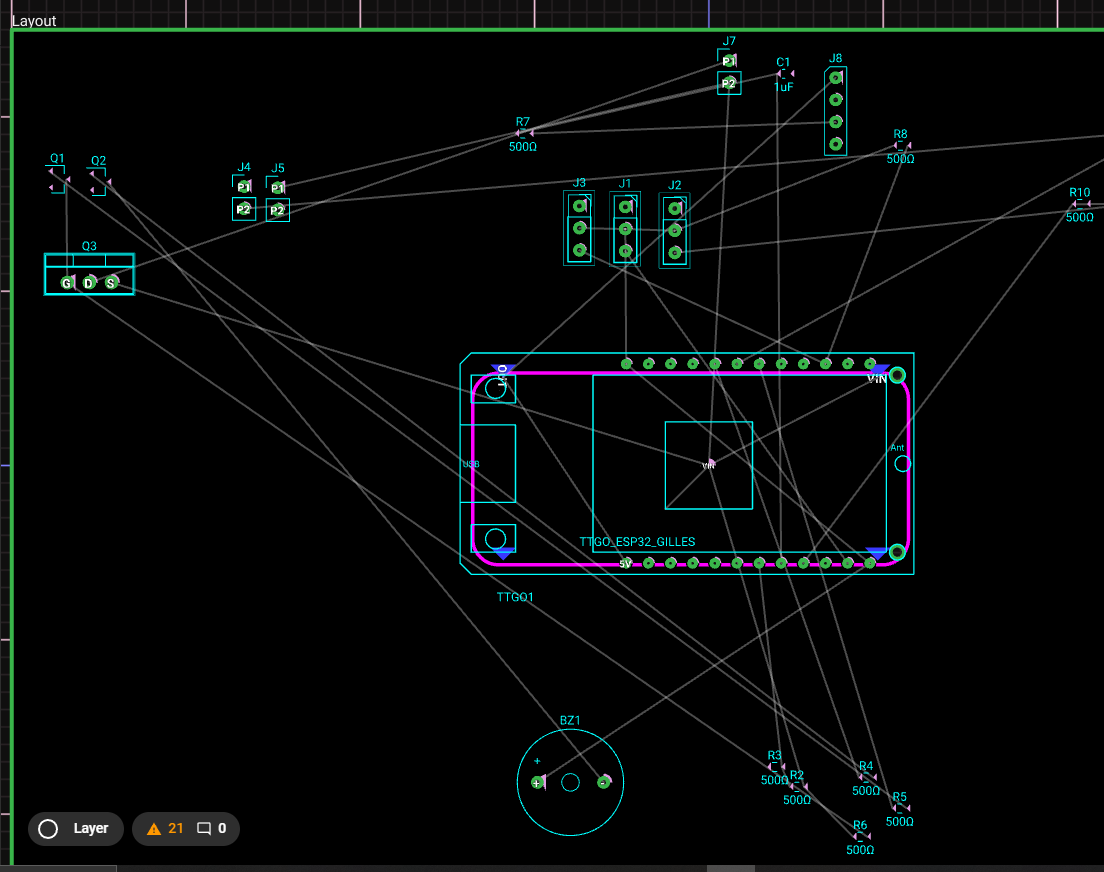
Task: Click the R6 resistor label
Action: (860, 825)
